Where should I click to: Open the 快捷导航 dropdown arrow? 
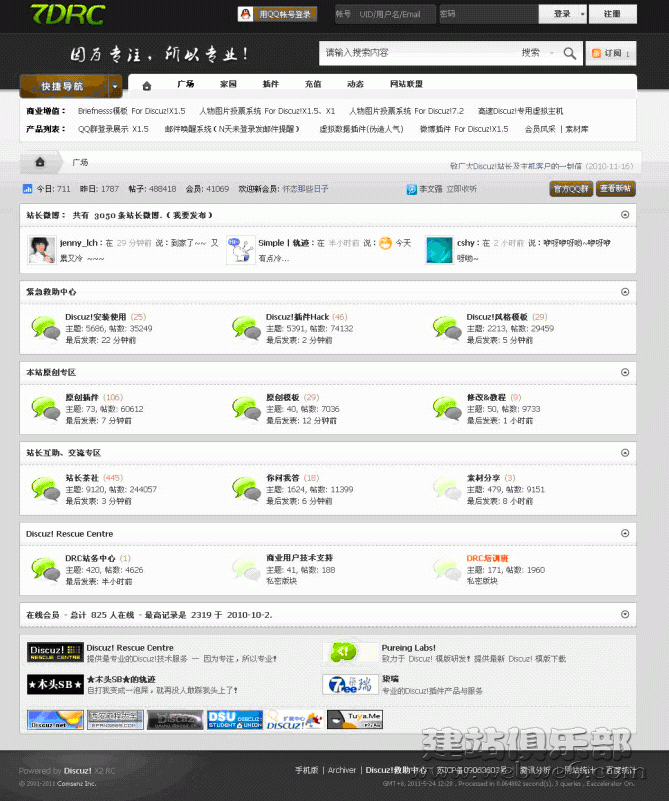click(115, 86)
